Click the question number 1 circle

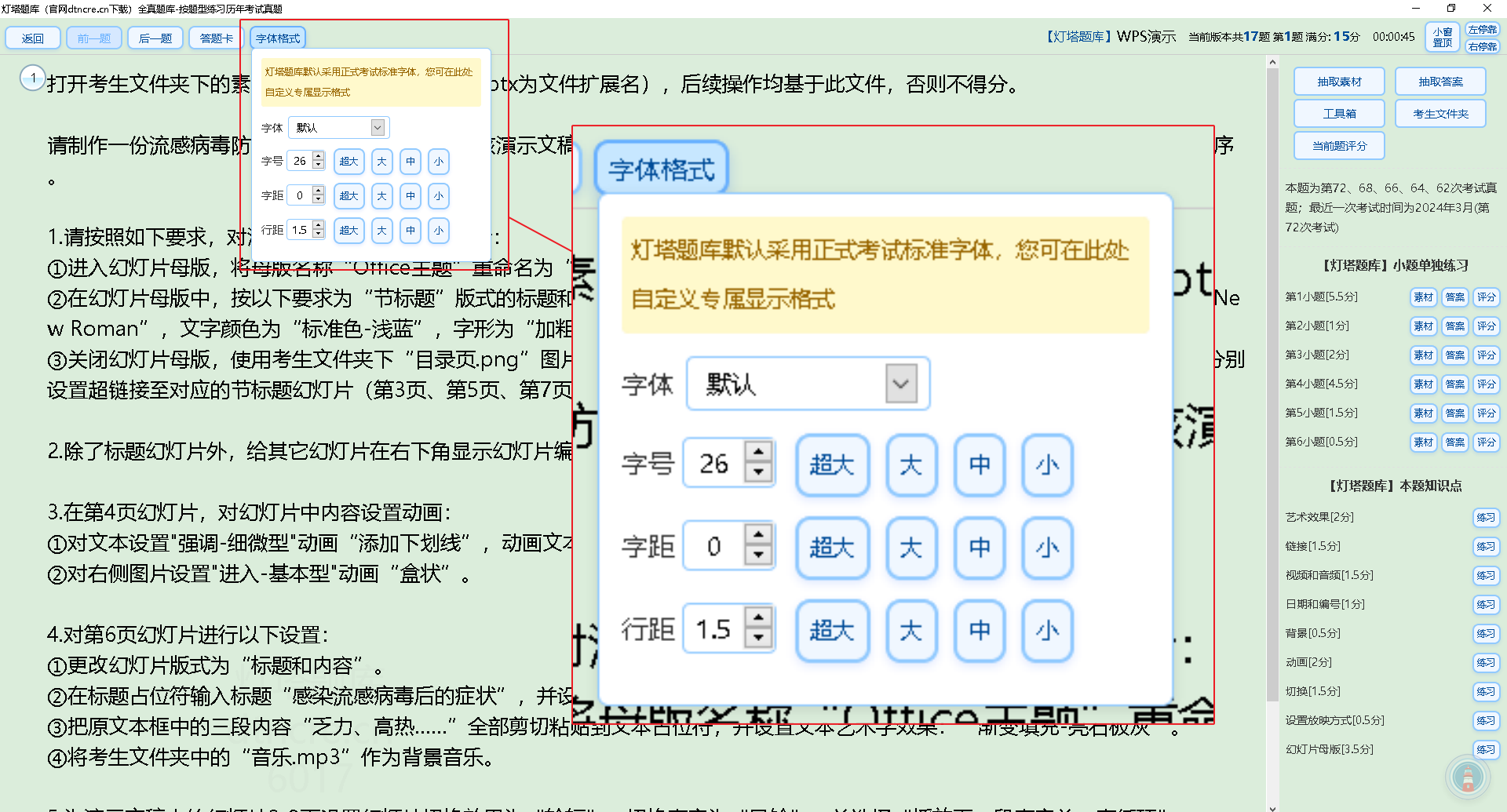pyautogui.click(x=33, y=78)
